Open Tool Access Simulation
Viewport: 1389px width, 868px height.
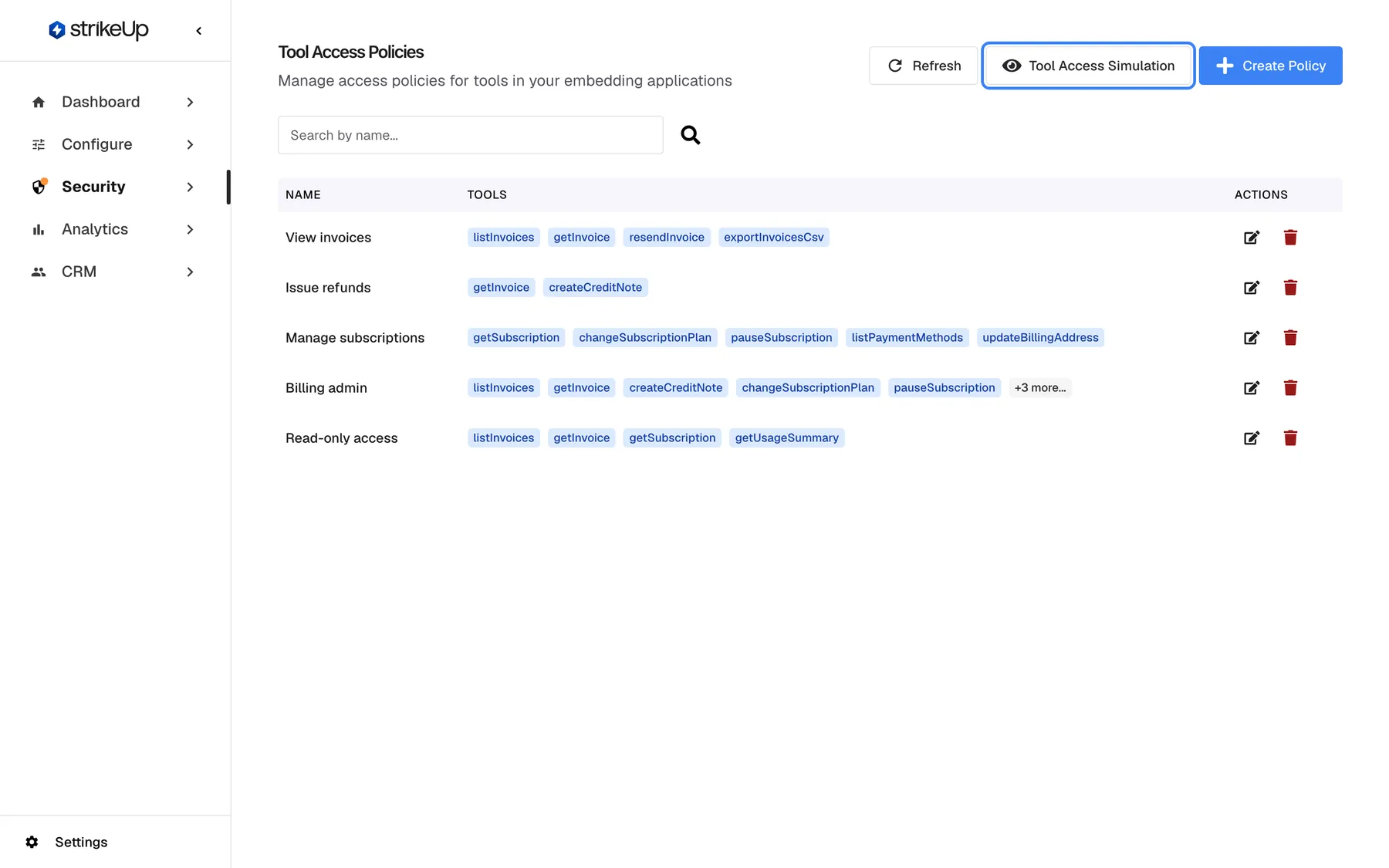[x=1088, y=66]
